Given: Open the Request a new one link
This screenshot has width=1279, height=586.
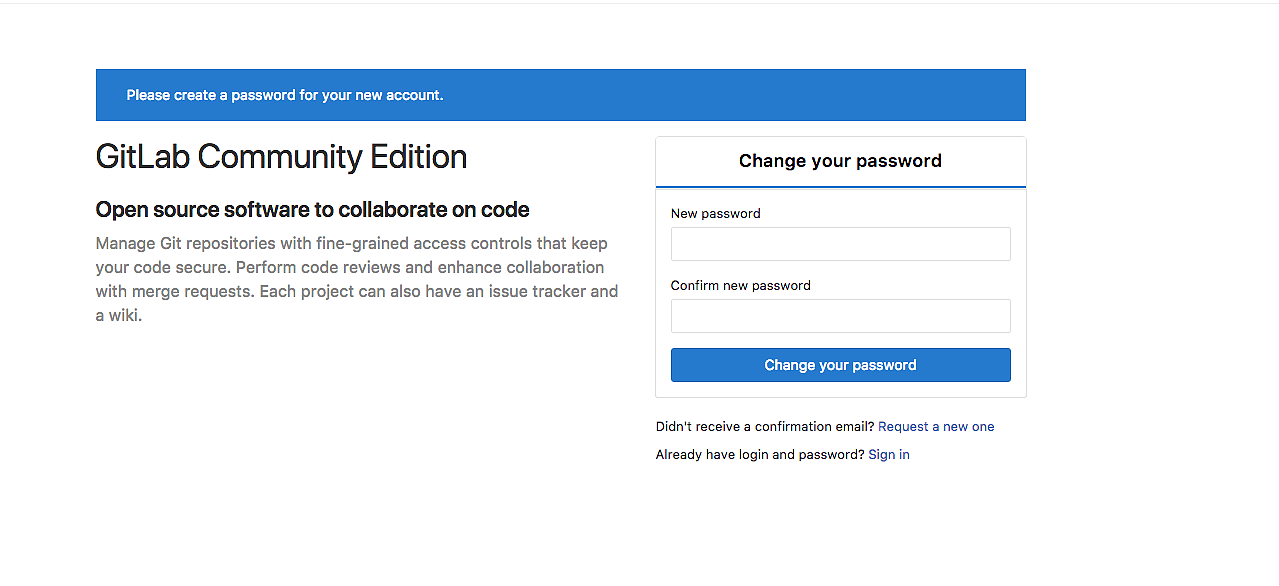Looking at the screenshot, I should [936, 427].
